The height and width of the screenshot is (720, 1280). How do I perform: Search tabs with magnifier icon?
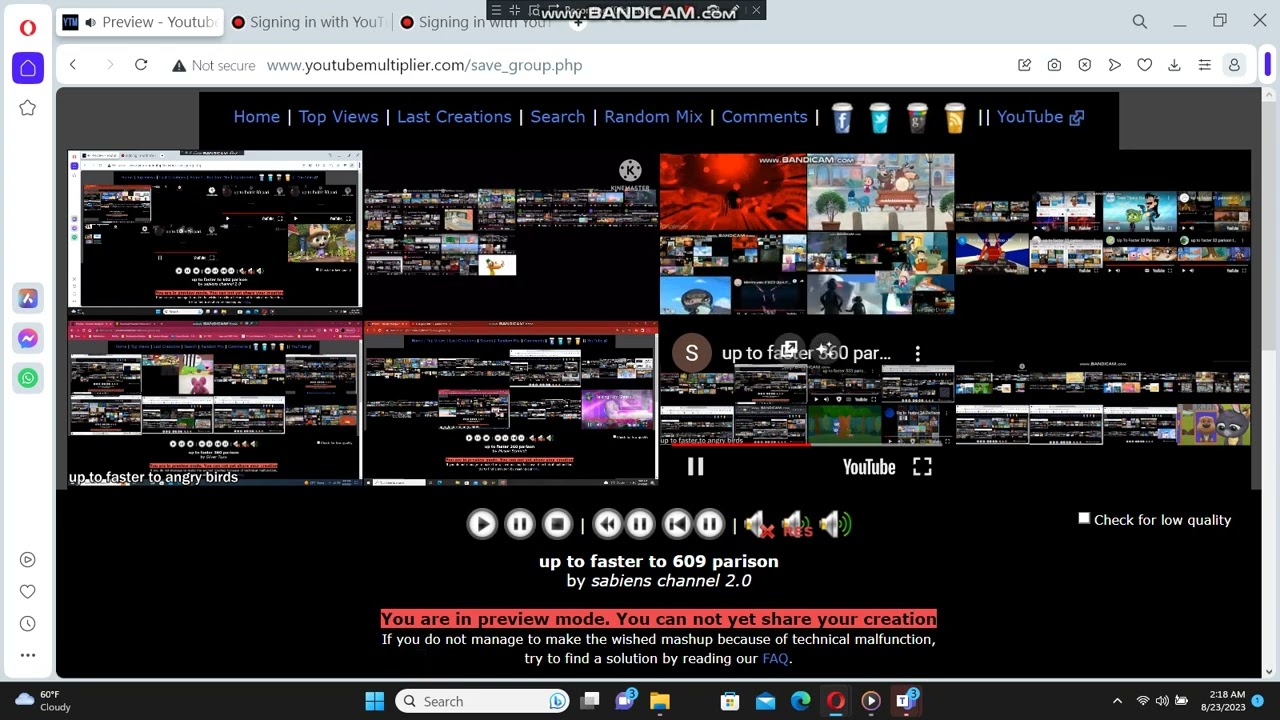coord(1139,21)
